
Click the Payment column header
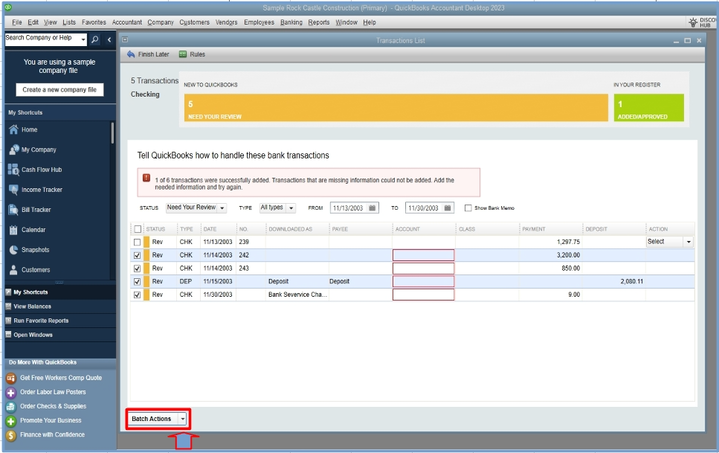click(550, 229)
